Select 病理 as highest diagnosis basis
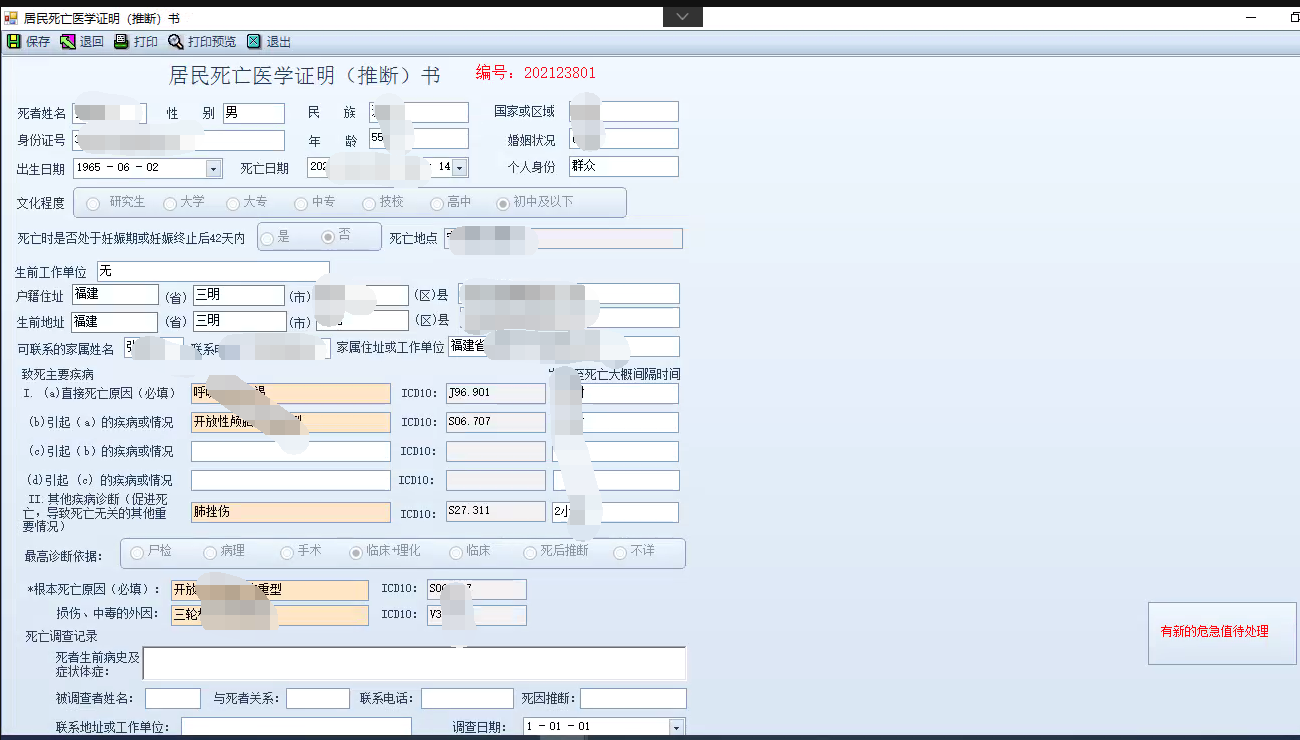 (210, 552)
